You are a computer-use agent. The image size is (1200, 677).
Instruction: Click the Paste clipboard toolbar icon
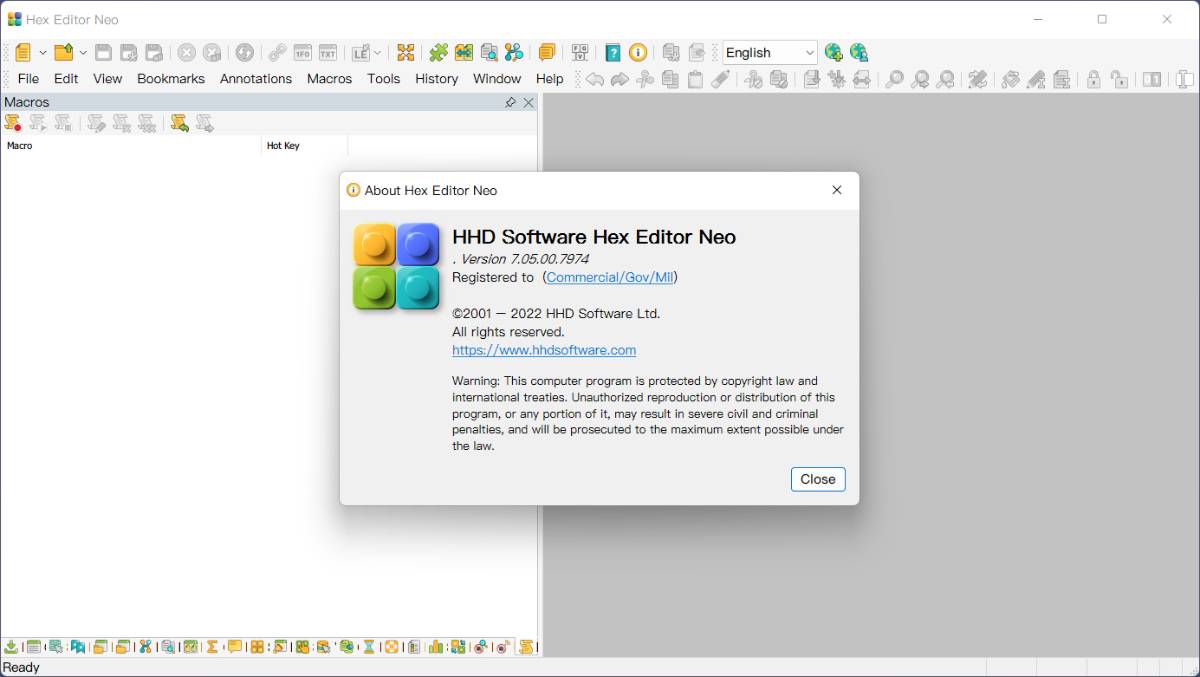pos(695,79)
